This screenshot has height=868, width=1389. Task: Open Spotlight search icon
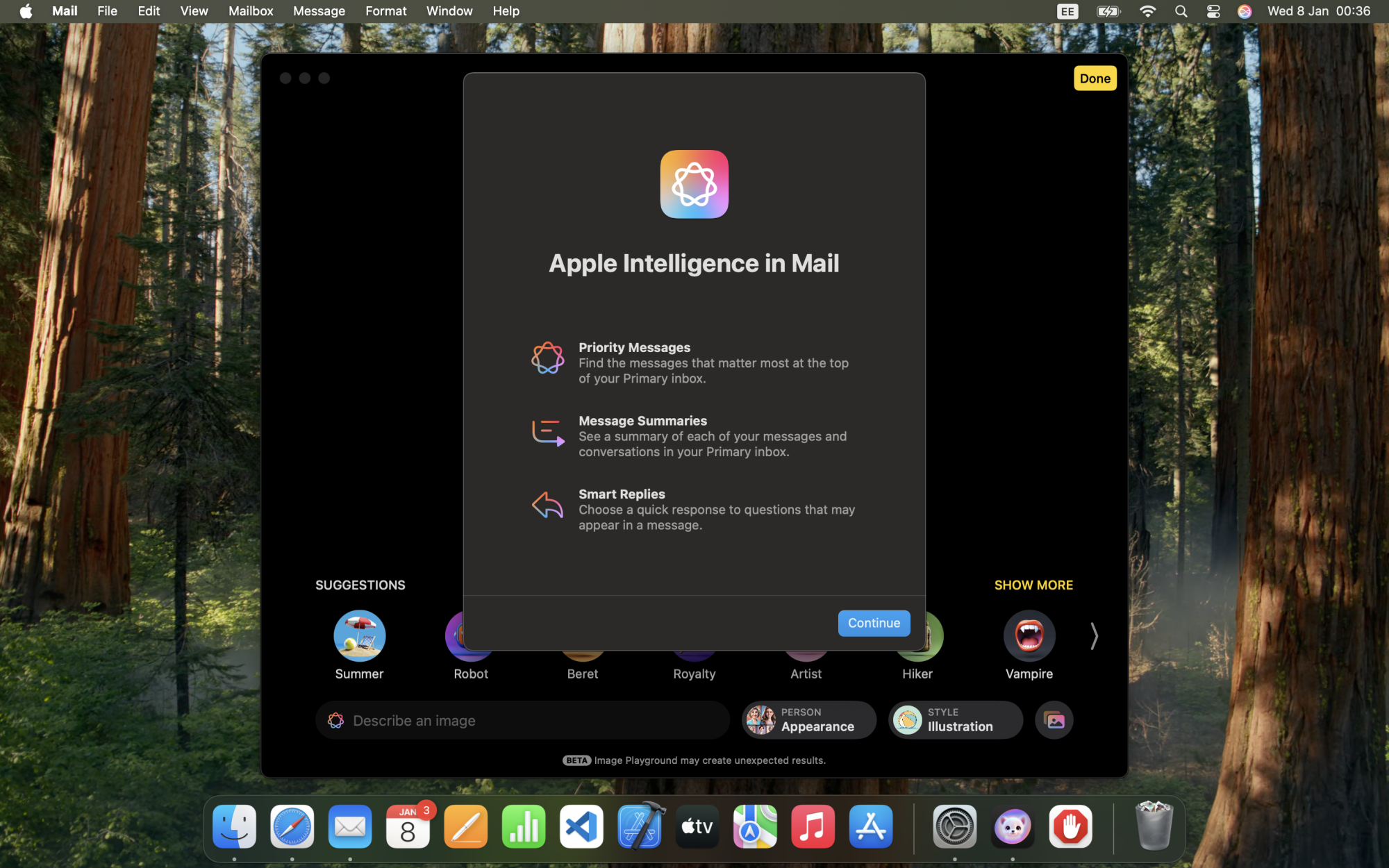coord(1181,11)
